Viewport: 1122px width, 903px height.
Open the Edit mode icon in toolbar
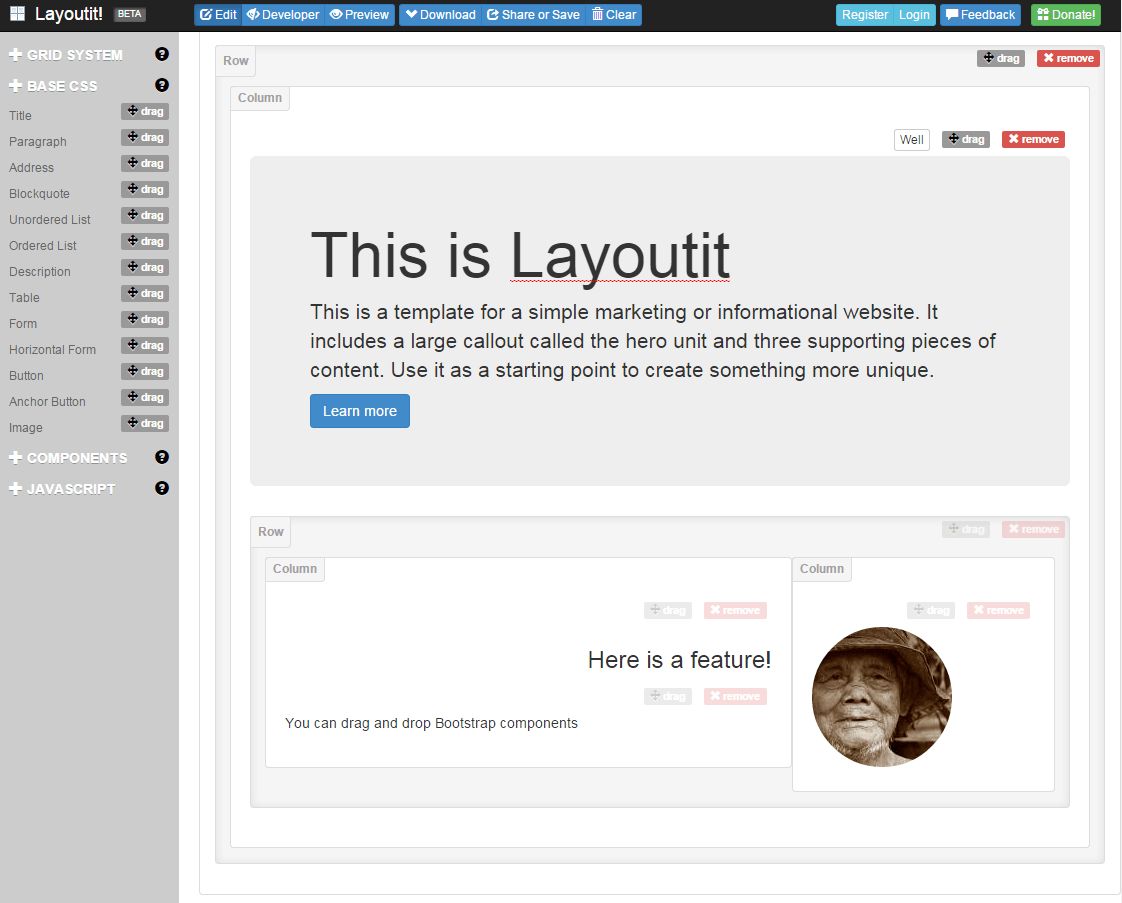click(x=206, y=14)
